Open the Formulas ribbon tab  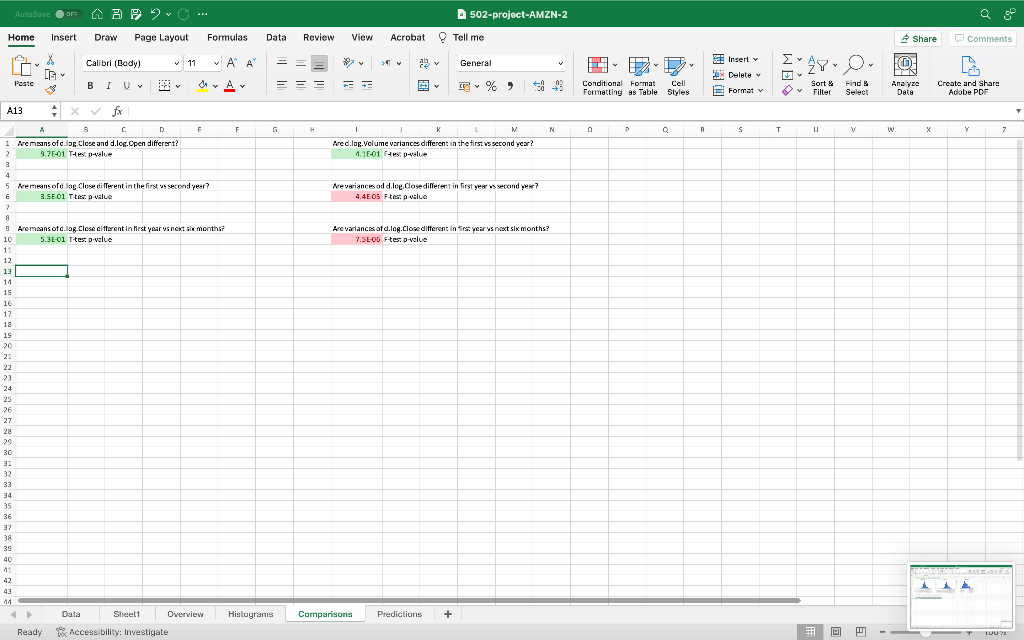pos(227,38)
